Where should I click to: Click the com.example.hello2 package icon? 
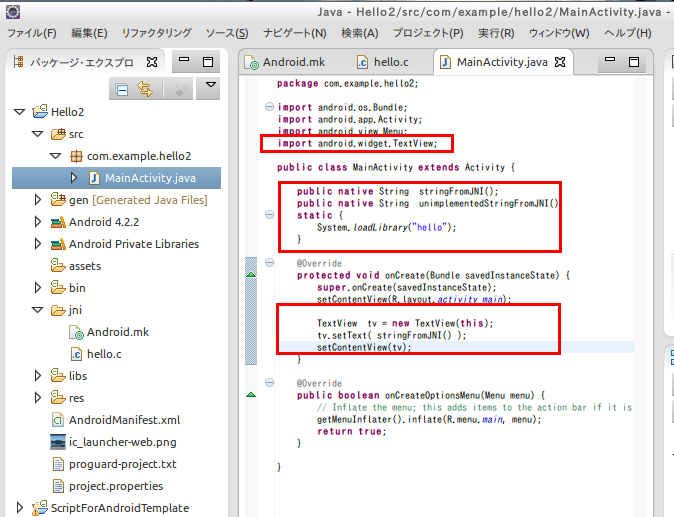point(76,156)
